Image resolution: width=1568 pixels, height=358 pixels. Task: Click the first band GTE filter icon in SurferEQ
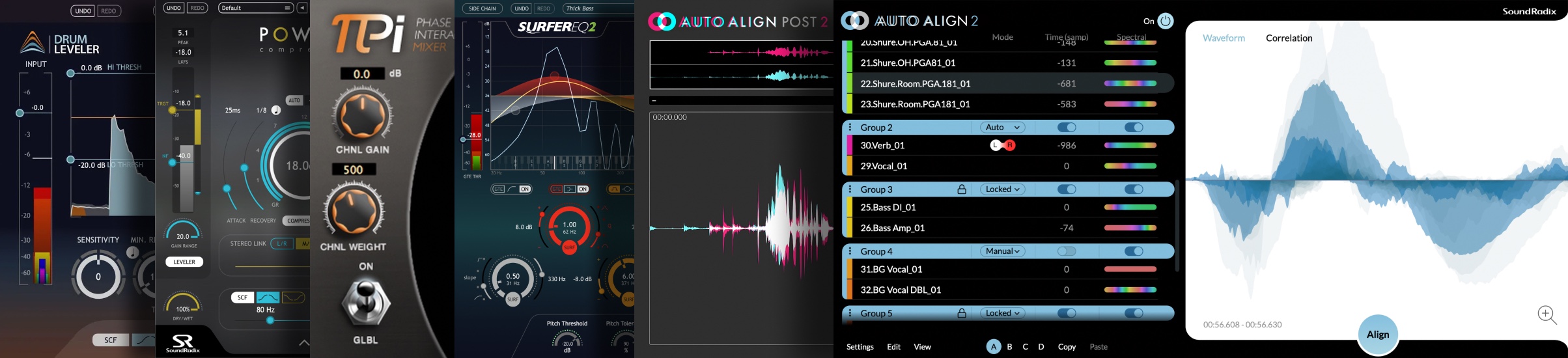498,189
